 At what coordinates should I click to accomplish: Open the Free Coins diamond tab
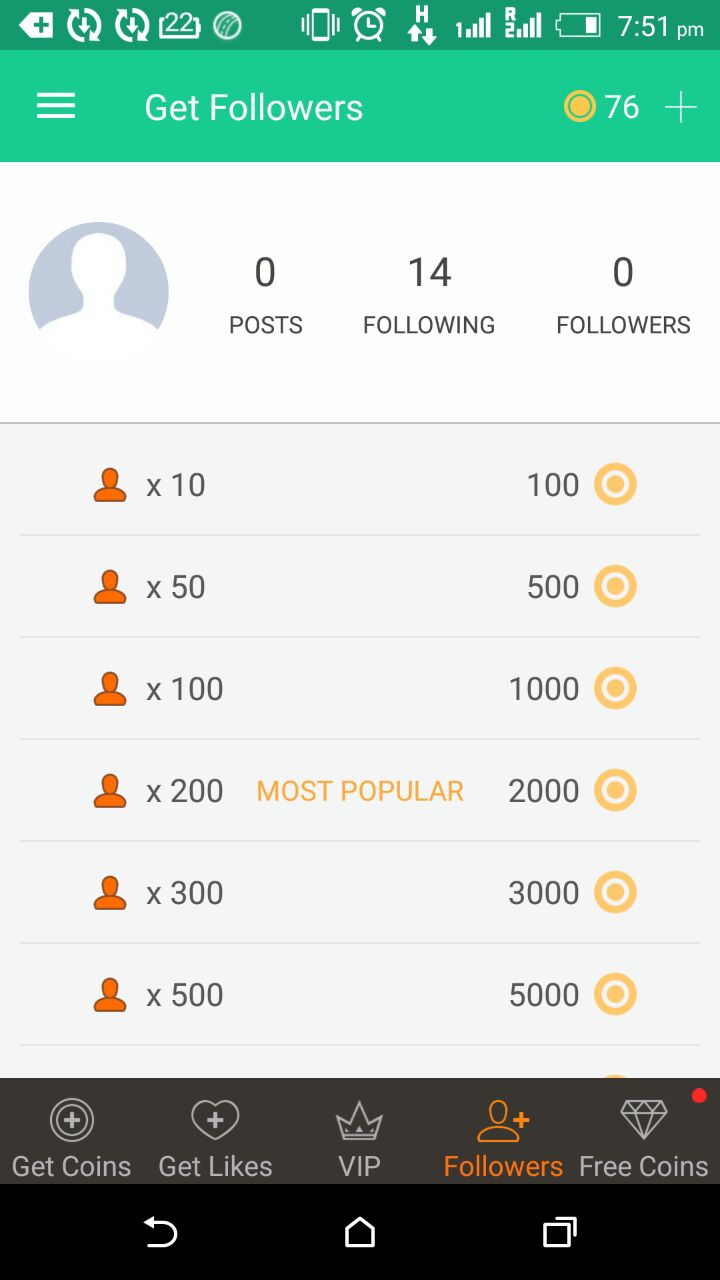click(x=644, y=1138)
